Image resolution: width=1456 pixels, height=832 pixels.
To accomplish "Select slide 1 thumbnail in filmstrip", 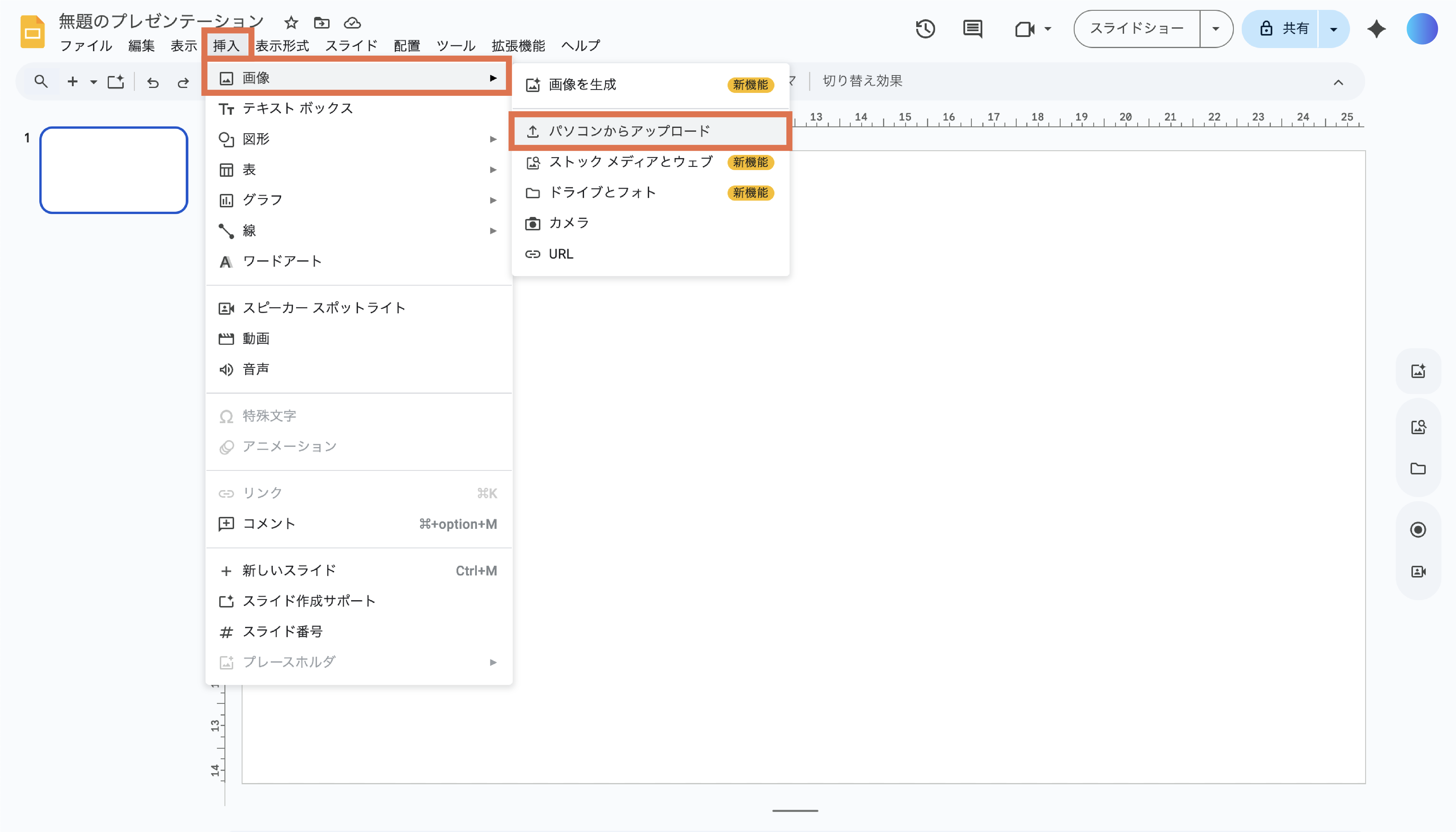I will (x=114, y=170).
